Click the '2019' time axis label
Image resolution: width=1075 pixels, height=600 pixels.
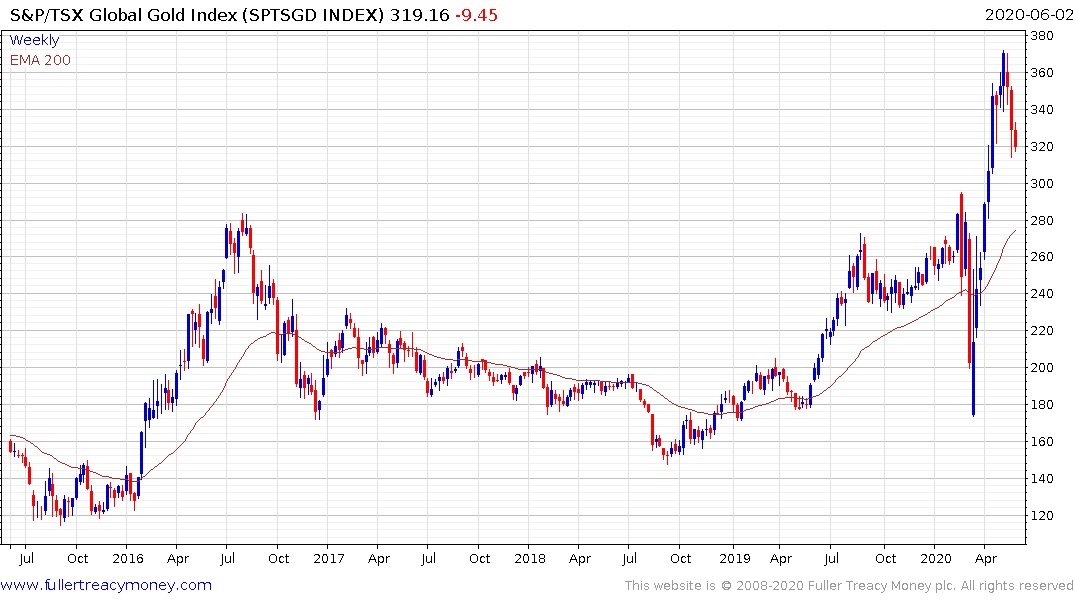[x=735, y=559]
